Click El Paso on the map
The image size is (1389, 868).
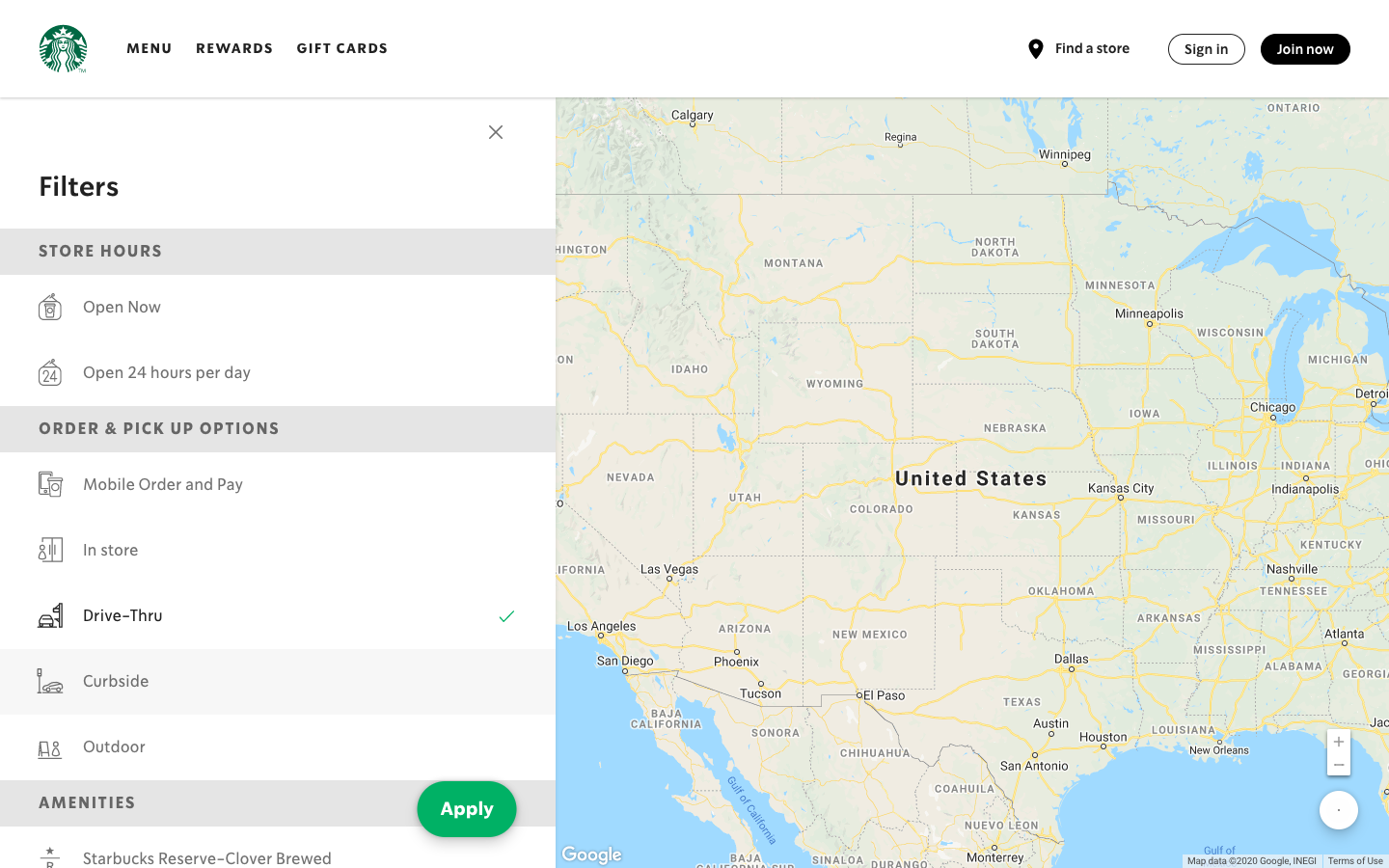(884, 695)
